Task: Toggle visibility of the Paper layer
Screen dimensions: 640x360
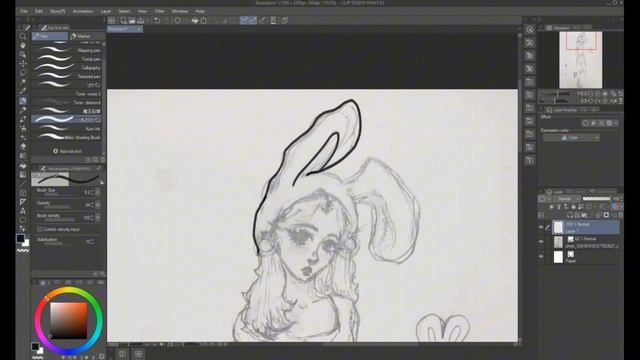Action: pos(541,257)
